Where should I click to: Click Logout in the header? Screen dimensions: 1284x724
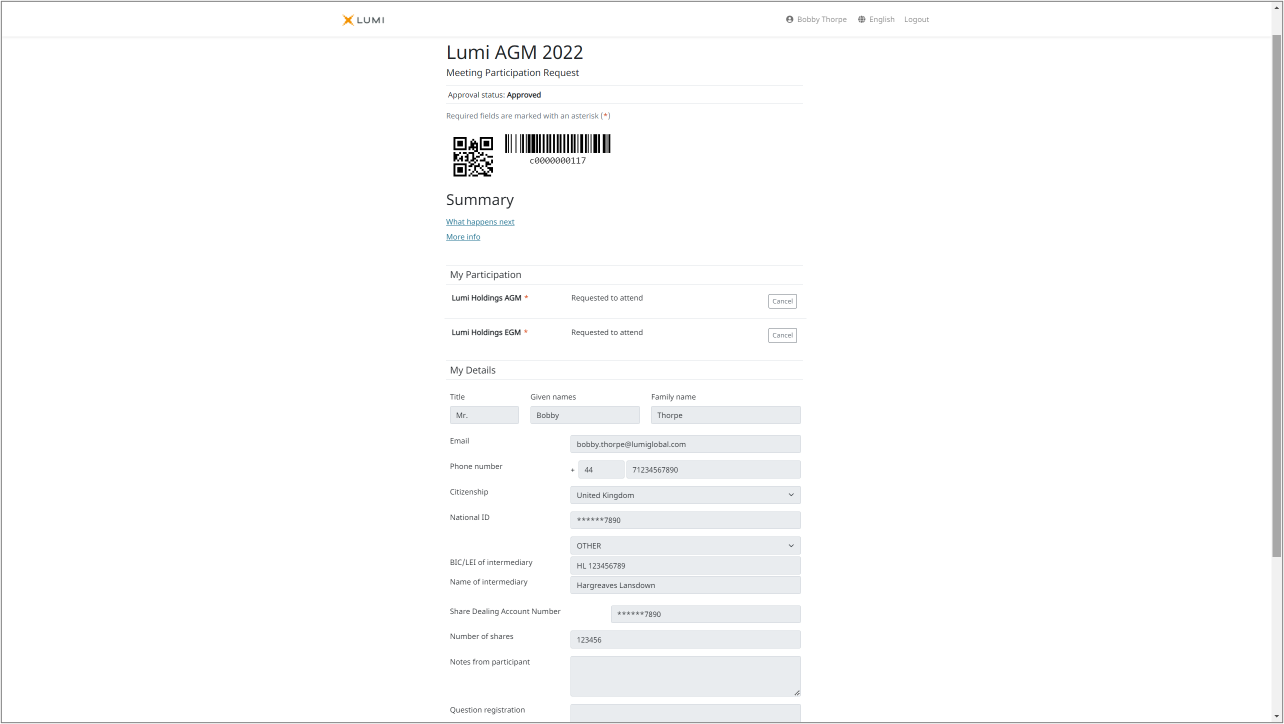(x=917, y=20)
